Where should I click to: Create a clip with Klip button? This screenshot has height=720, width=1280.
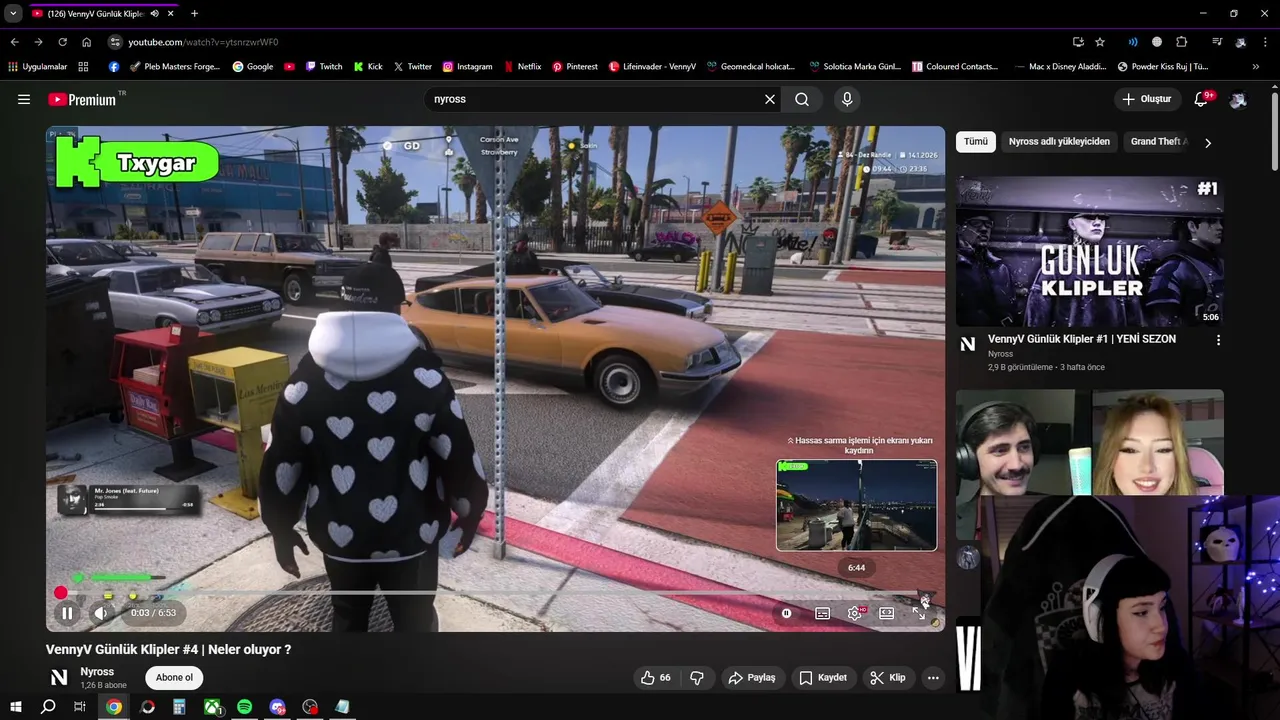(x=888, y=677)
